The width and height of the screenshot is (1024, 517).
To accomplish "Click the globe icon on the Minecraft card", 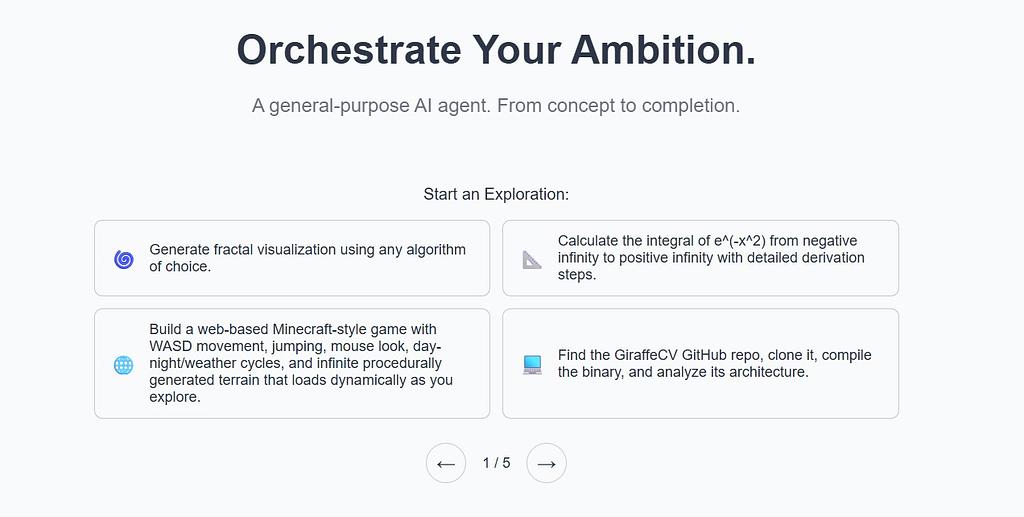I will coord(124,365).
